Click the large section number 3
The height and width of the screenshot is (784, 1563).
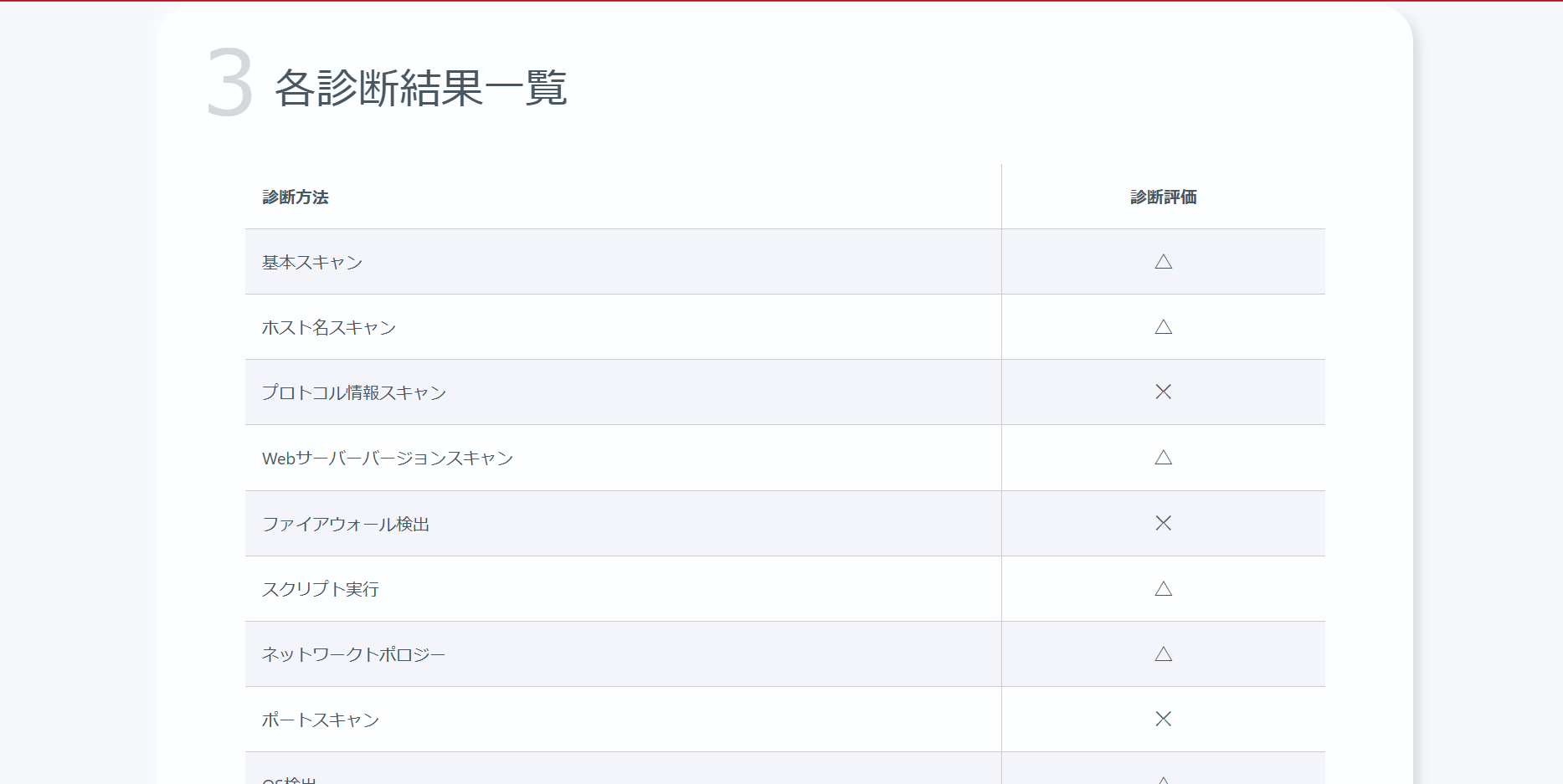229,84
